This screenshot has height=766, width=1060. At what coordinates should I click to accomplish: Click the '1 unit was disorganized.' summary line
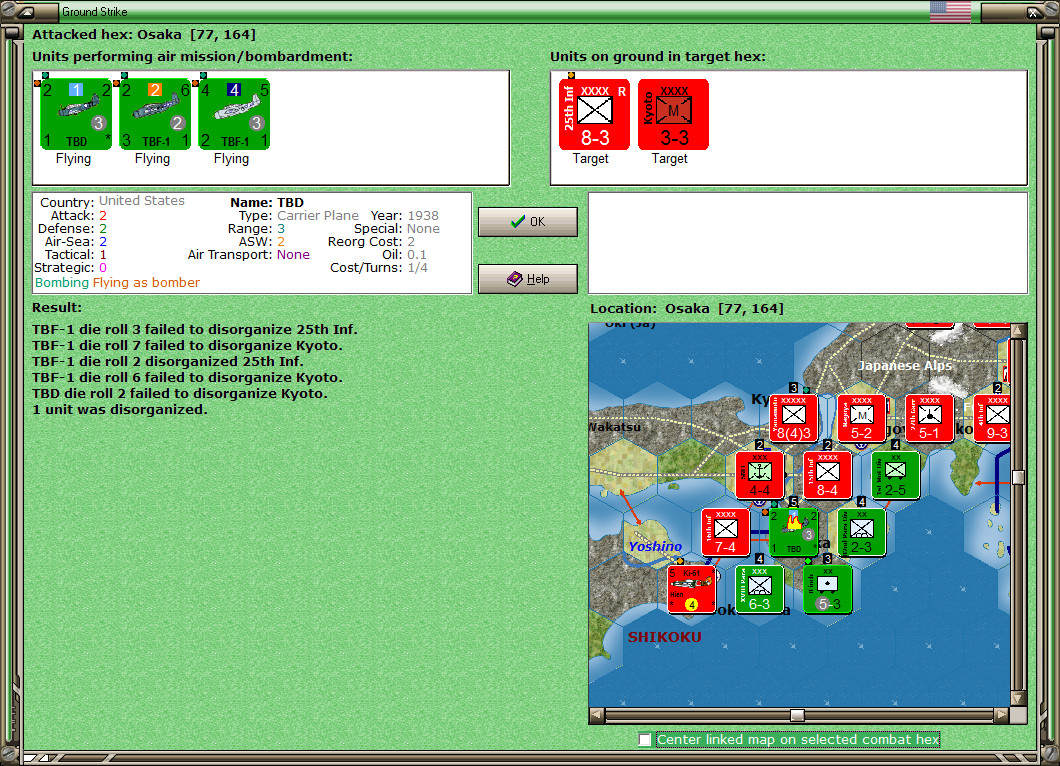pos(120,410)
